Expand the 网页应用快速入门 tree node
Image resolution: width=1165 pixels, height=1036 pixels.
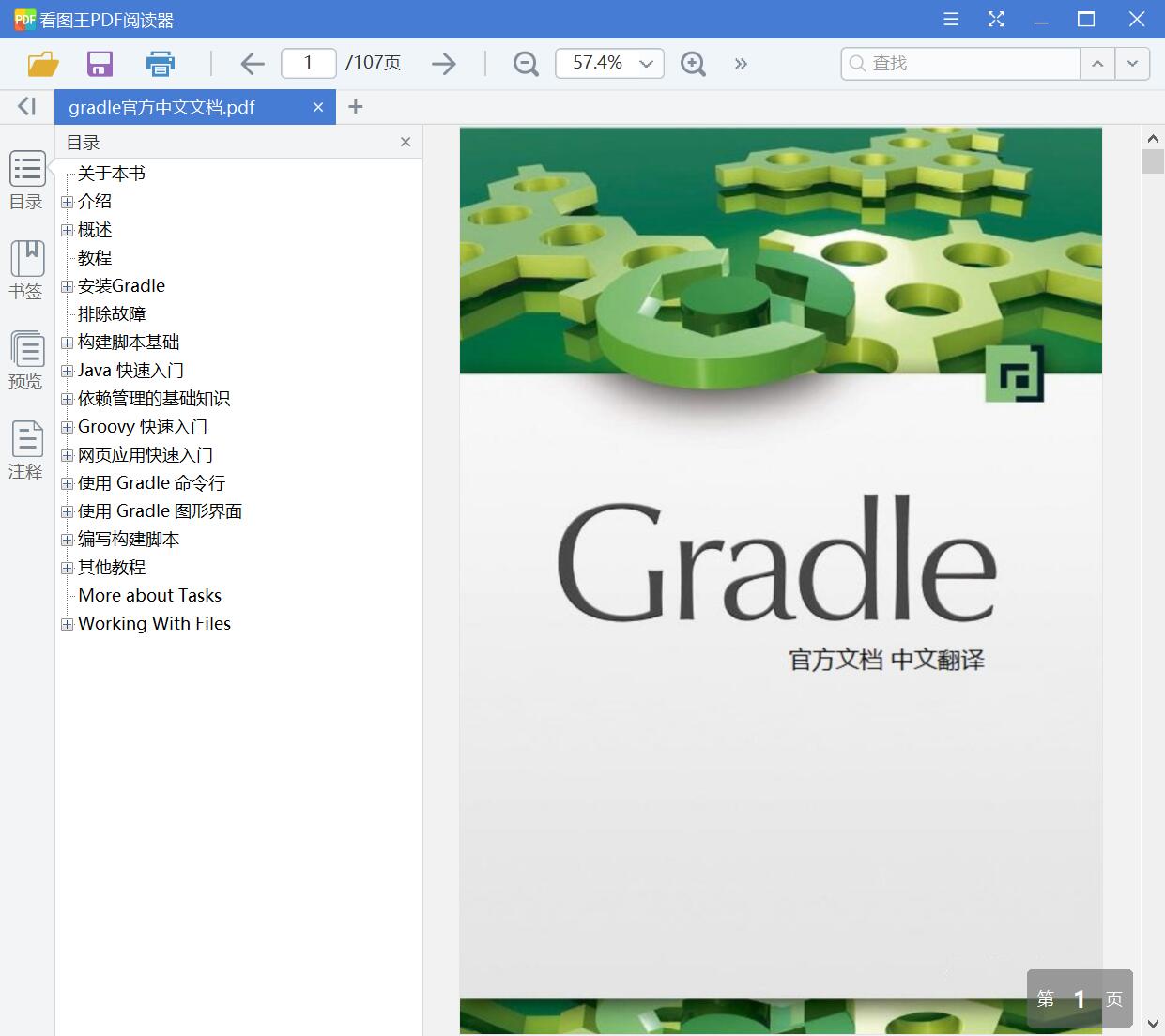(67, 455)
